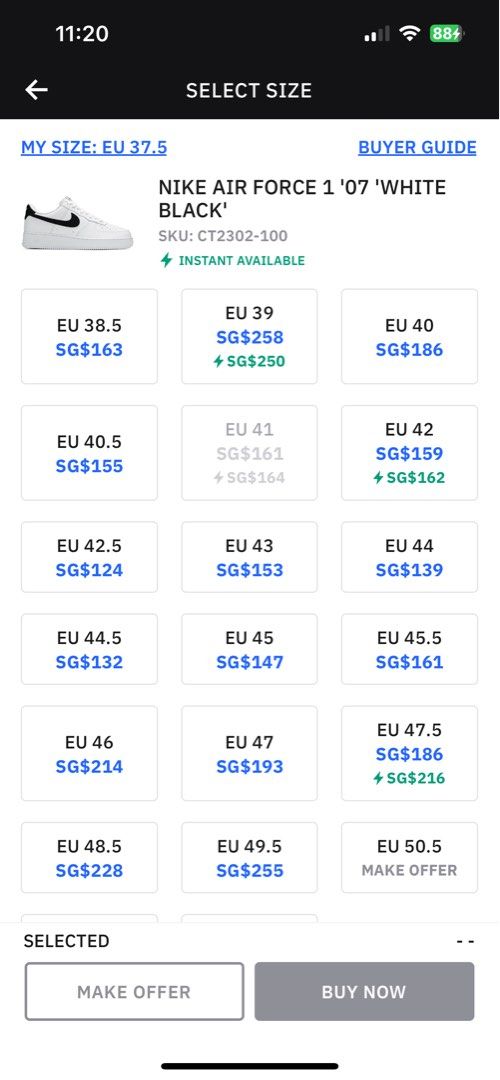The image size is (500, 1080).
Task: Select size EU 46 for SG$214
Action: 90,754
